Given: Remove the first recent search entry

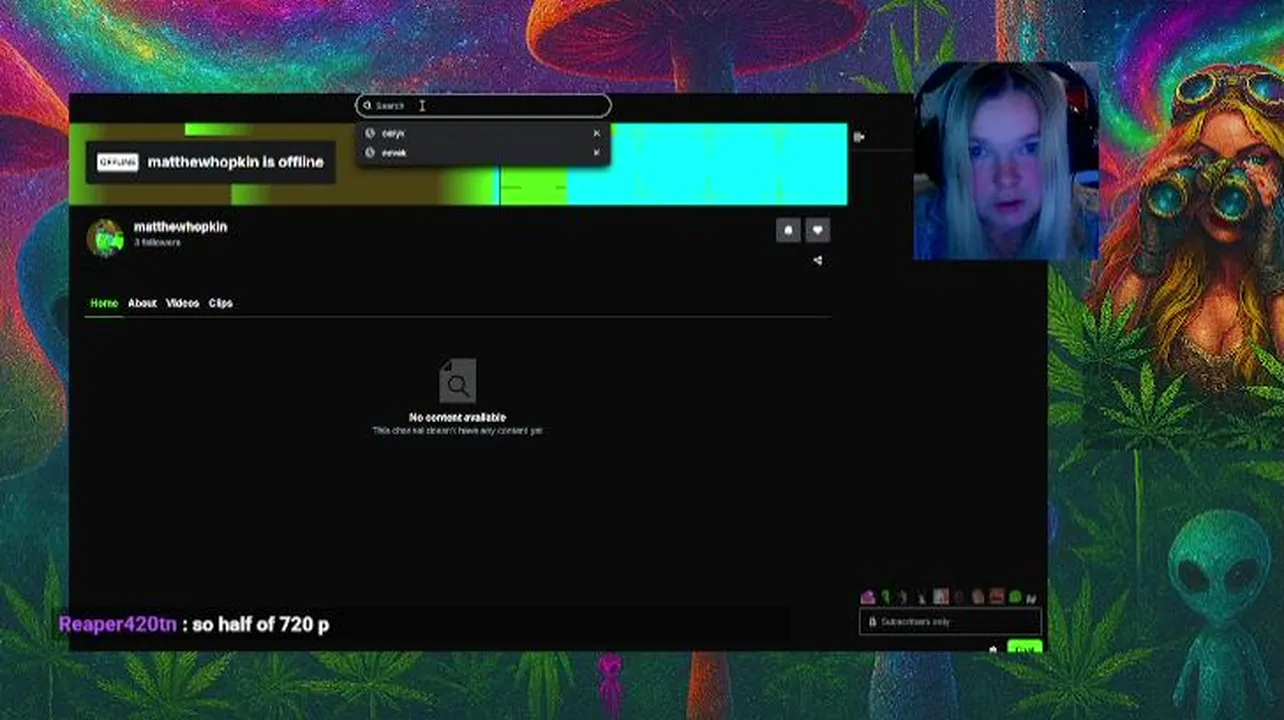Looking at the screenshot, I should (x=597, y=133).
